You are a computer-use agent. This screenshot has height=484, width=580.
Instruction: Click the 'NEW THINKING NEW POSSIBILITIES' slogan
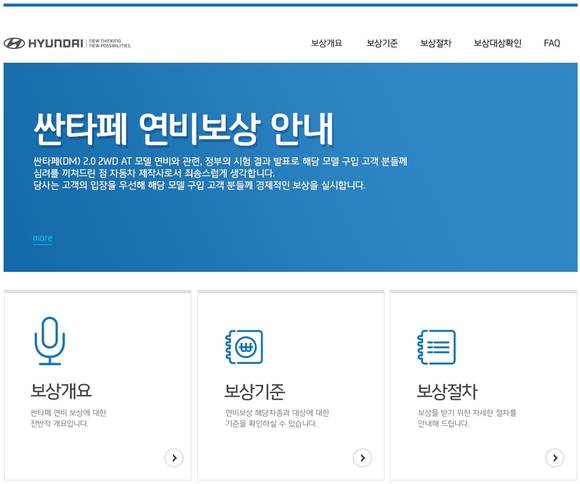(110, 43)
